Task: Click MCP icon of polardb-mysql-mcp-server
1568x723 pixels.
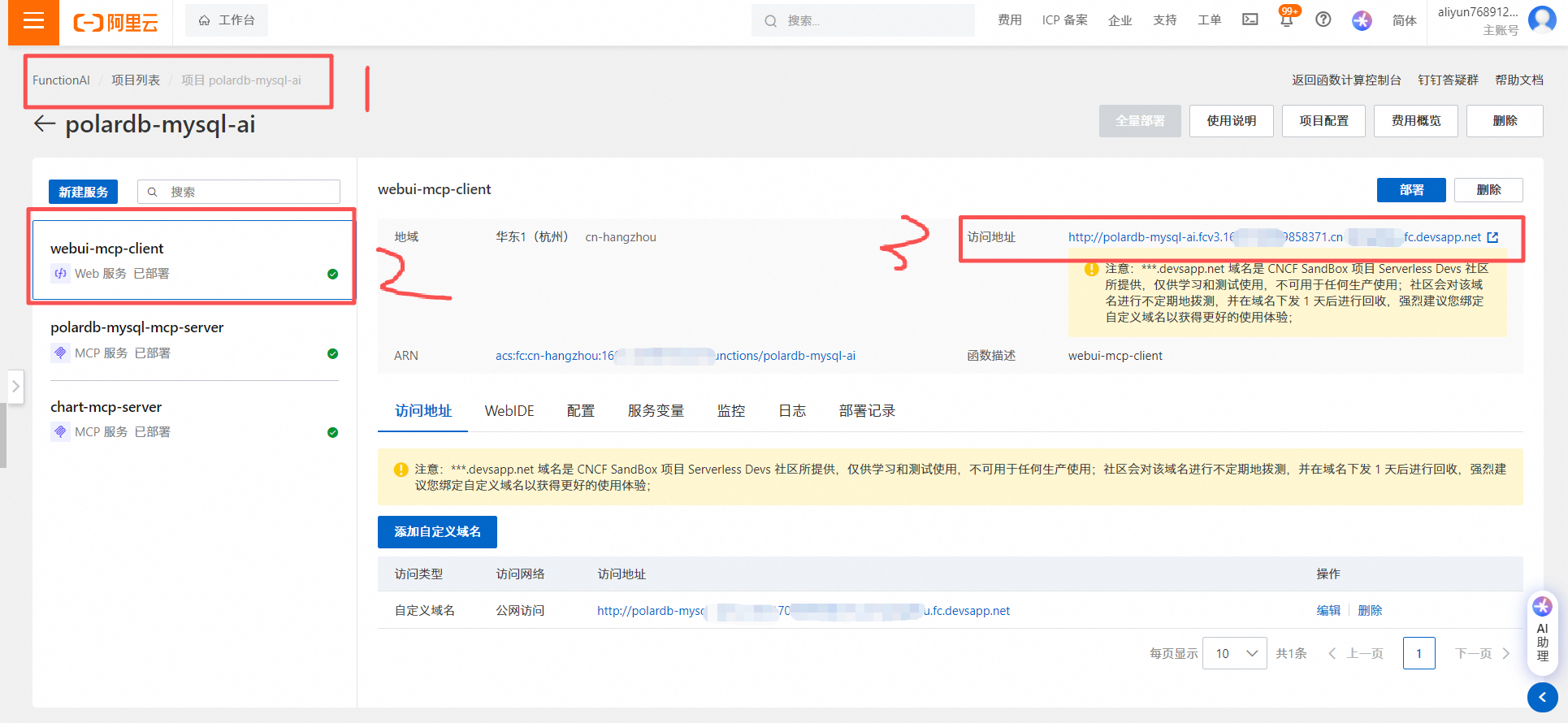Action: [60, 353]
